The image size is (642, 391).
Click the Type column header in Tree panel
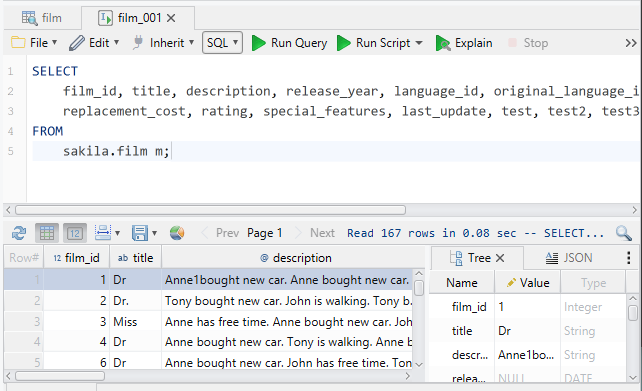pos(593,283)
